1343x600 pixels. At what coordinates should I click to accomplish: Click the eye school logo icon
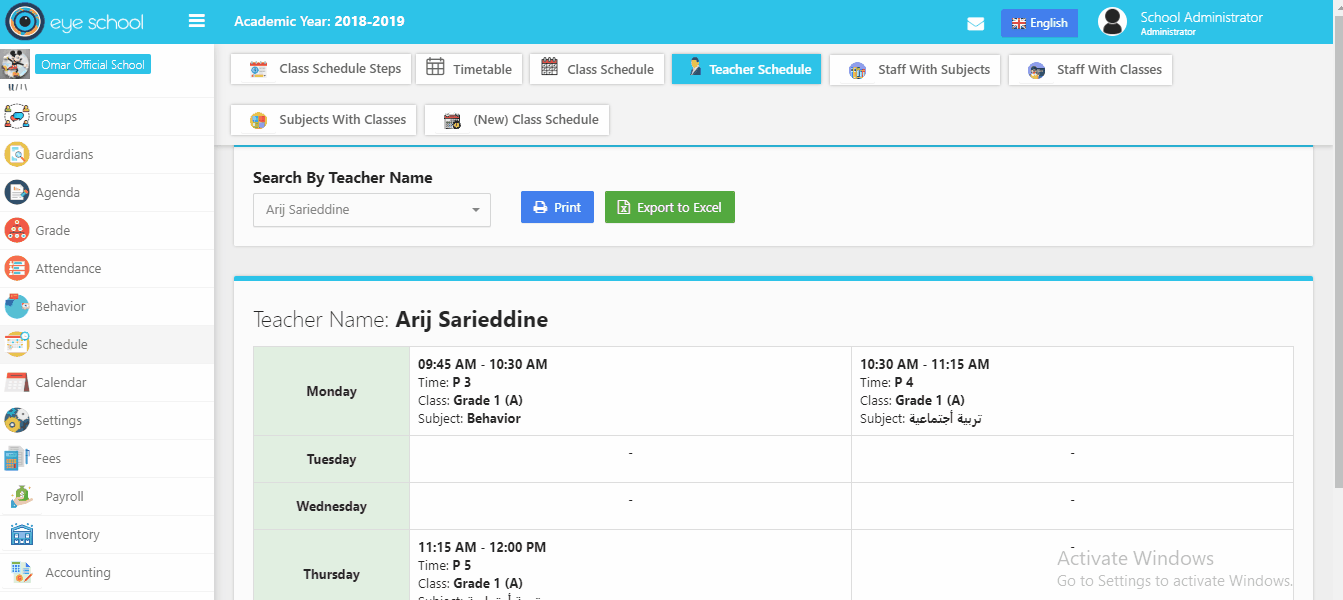click(x=25, y=21)
